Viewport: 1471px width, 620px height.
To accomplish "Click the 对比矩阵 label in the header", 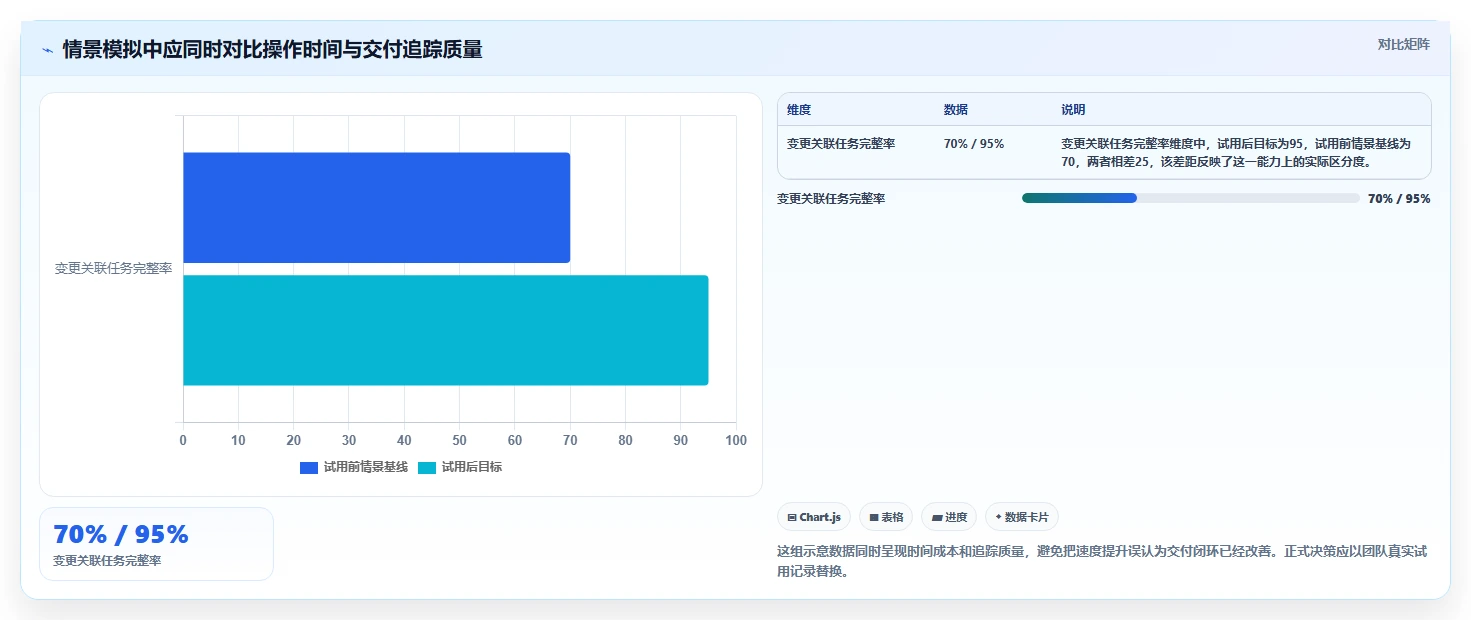I will click(1403, 44).
